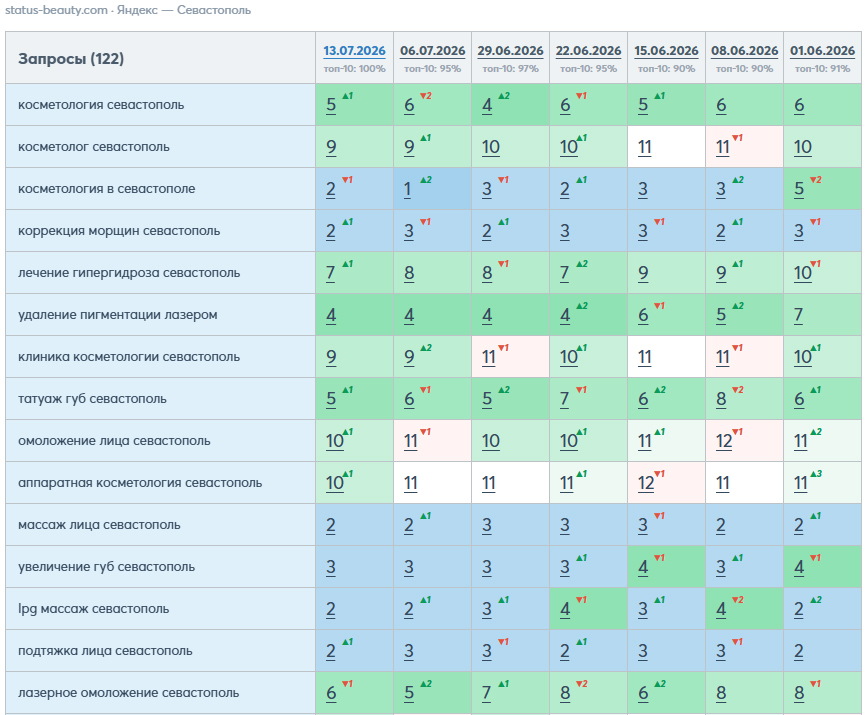This screenshot has width=866, height=715.
Task: Select query lpg массаж севастополь
Action: pyautogui.click(x=94, y=609)
